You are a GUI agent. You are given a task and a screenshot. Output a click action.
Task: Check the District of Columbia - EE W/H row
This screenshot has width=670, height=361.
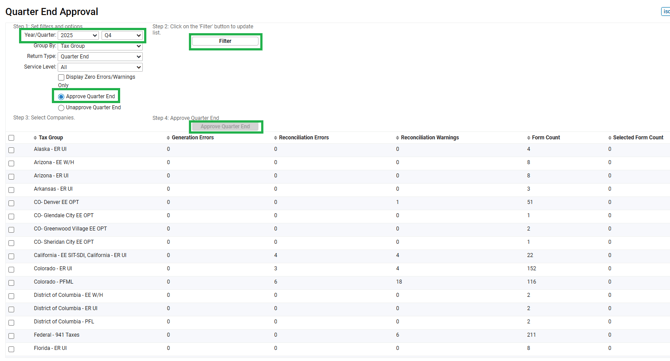[x=11, y=296]
